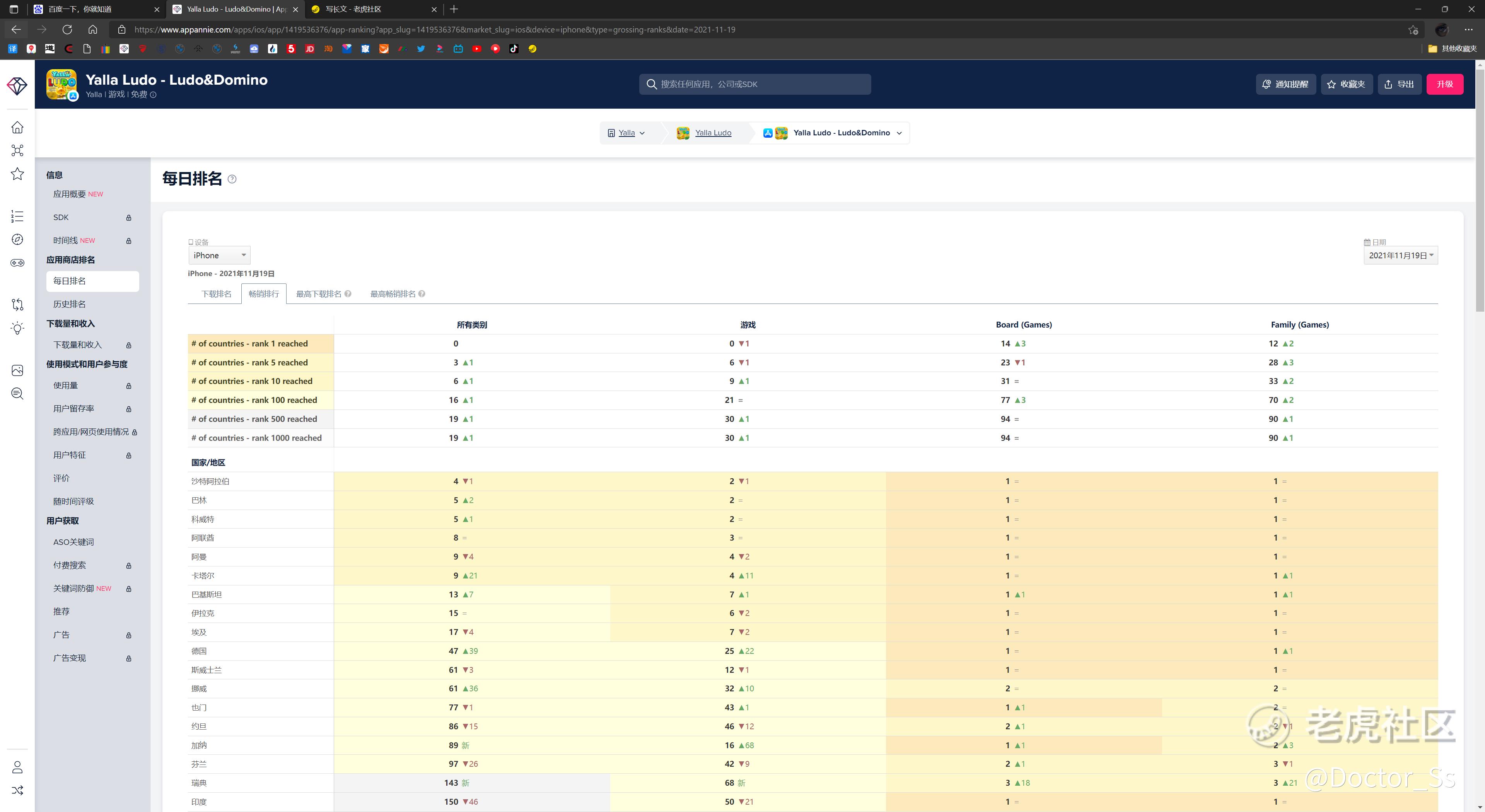The width and height of the screenshot is (1485, 812).
Task: Click browser refresh button
Action: click(x=67, y=29)
